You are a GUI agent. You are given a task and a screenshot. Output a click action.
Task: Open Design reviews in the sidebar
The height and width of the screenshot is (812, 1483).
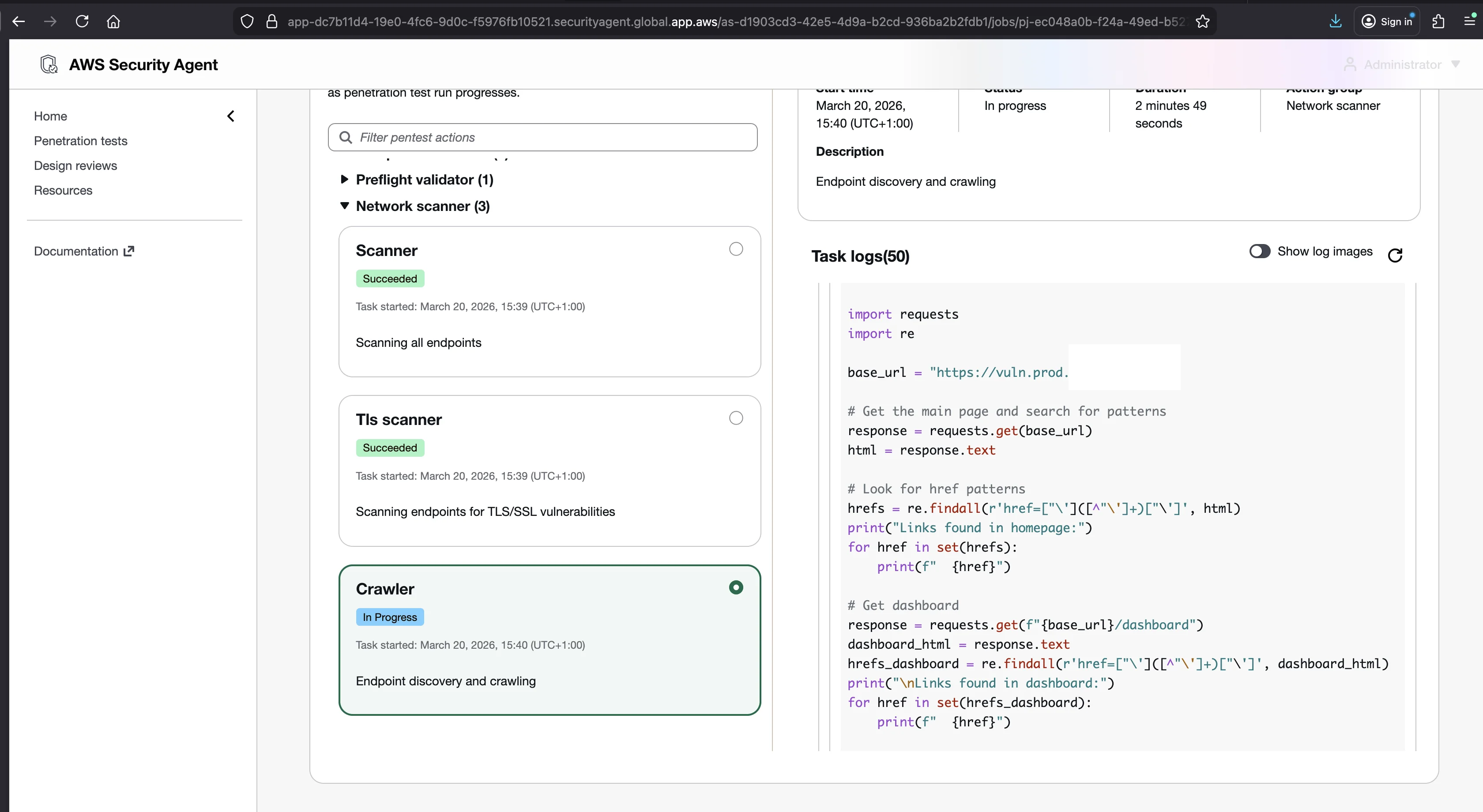point(75,166)
